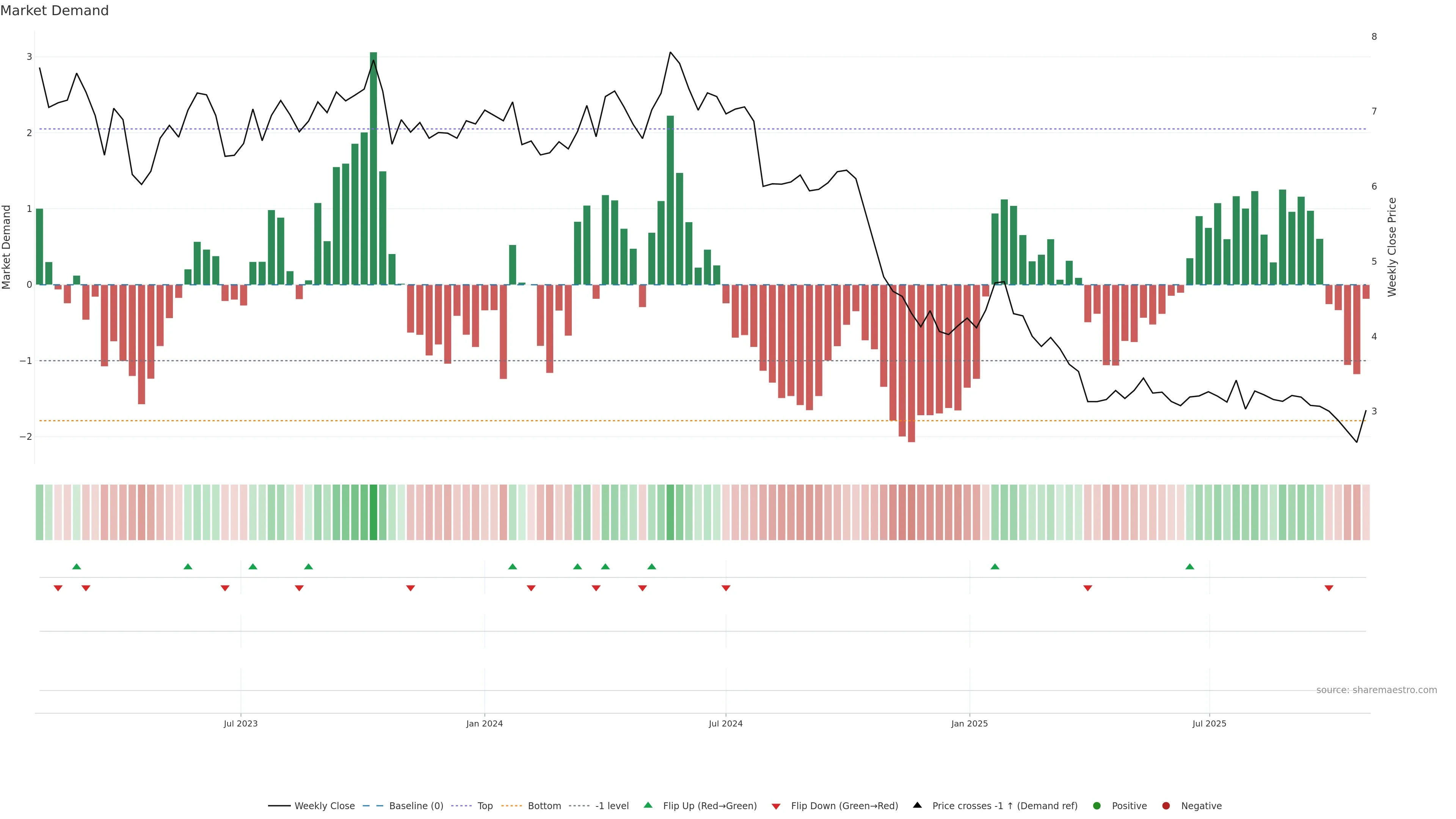
Task: Click the darkest green heatmap strip cell
Action: 373,512
